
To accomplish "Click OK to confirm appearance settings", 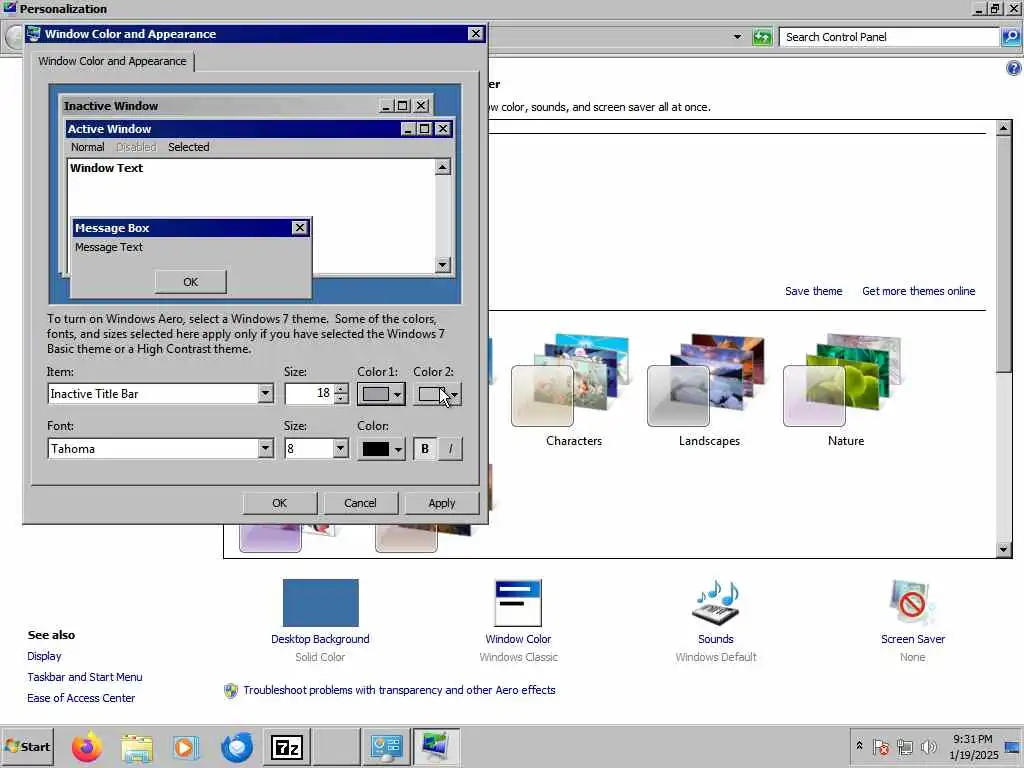I will point(280,503).
